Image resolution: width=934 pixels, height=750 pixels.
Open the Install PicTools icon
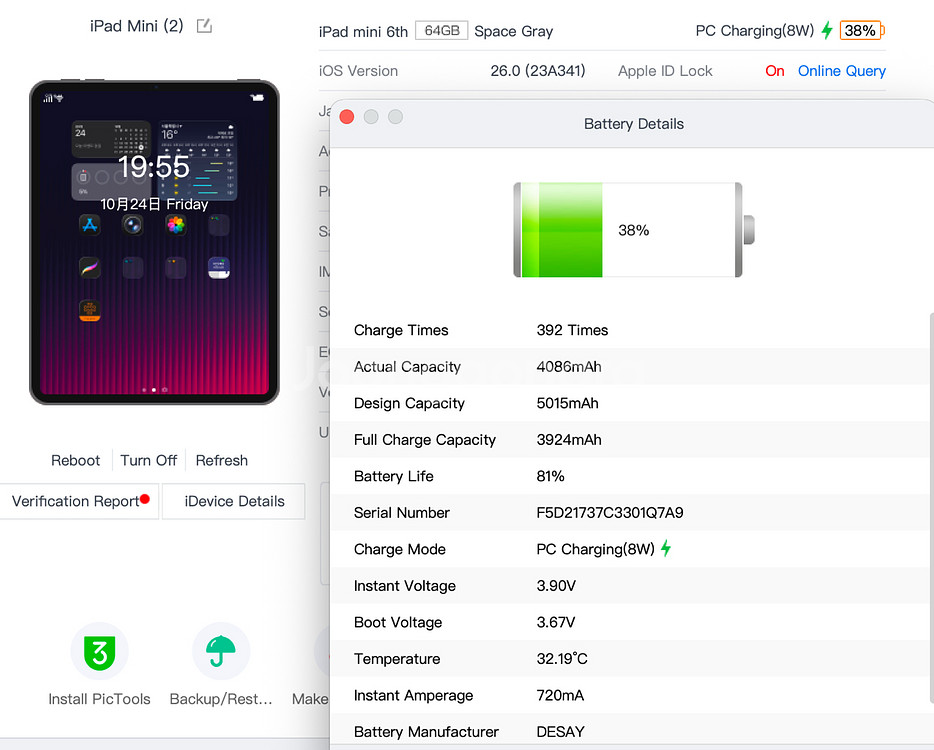[99, 652]
